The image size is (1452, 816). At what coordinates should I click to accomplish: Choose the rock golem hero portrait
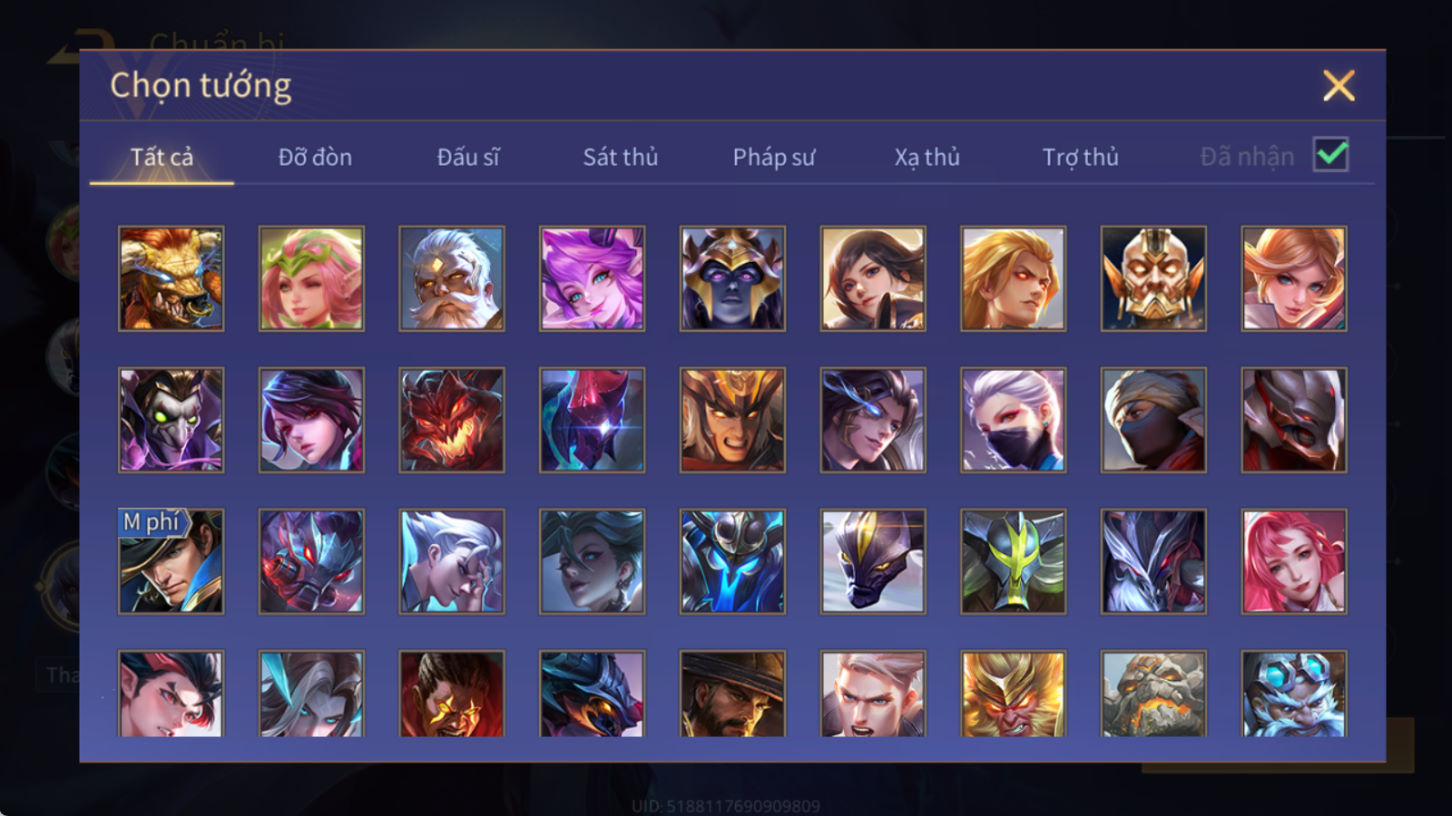tap(1153, 694)
